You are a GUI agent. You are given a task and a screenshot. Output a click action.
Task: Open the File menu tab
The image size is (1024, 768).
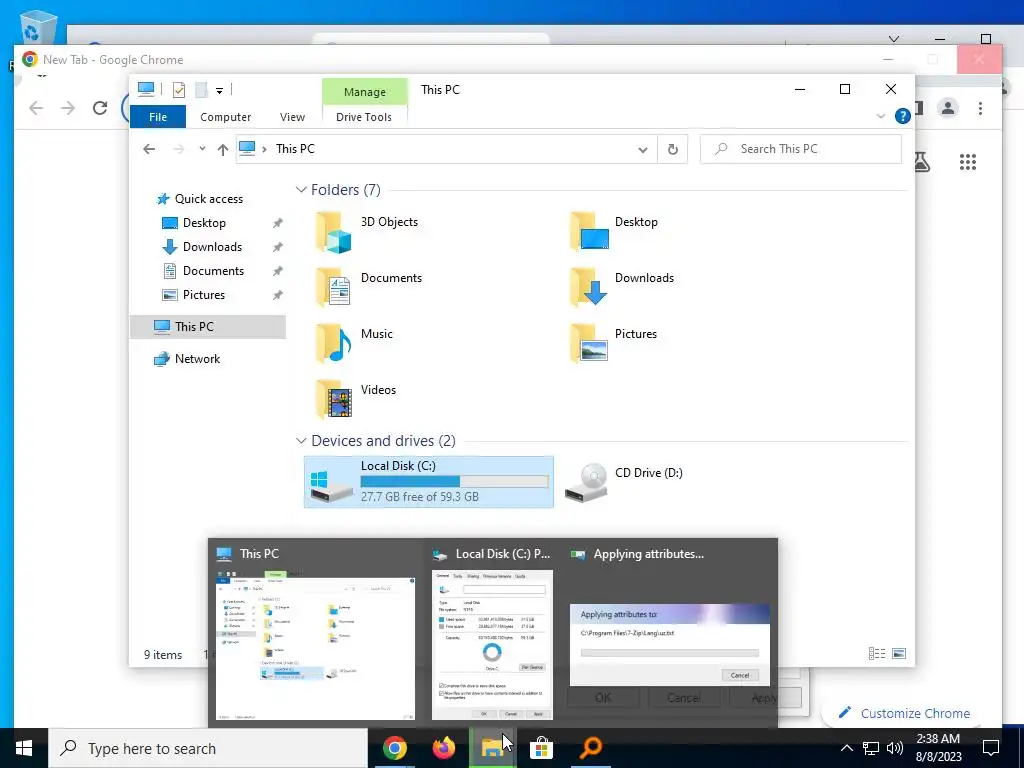click(x=158, y=117)
